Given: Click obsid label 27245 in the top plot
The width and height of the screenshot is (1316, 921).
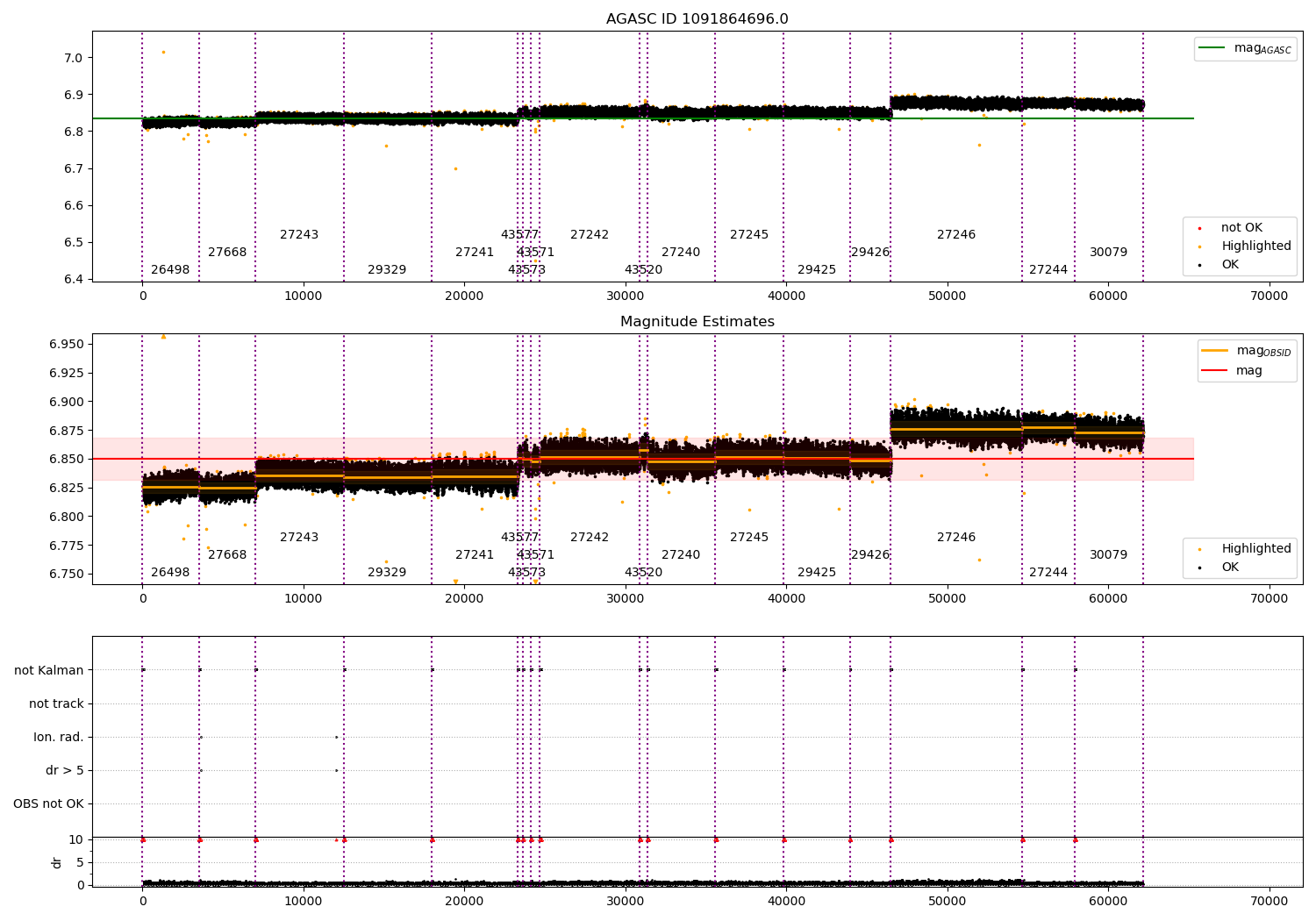Looking at the screenshot, I should [749, 235].
